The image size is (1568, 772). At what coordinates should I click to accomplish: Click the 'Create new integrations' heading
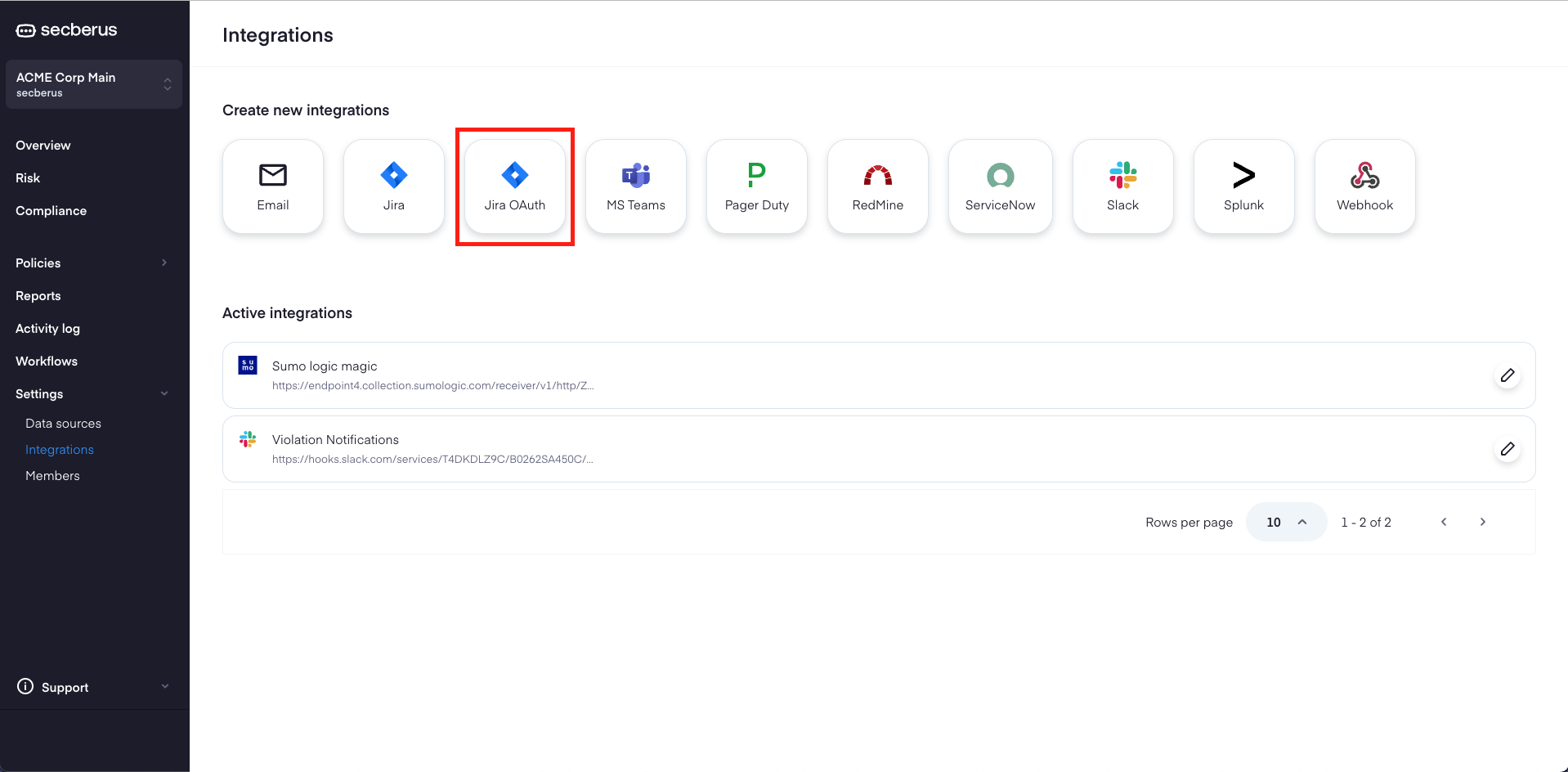[306, 110]
